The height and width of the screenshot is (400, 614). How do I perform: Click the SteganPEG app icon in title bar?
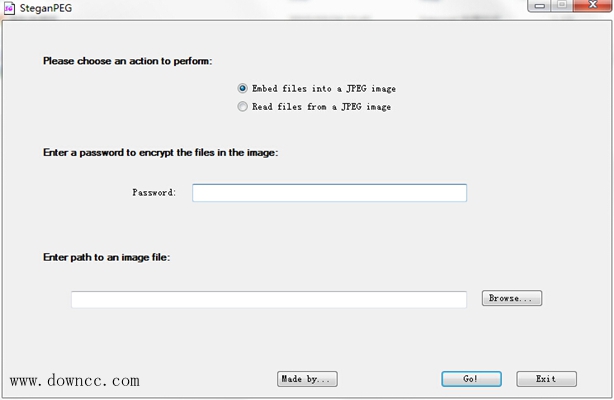tap(9, 8)
